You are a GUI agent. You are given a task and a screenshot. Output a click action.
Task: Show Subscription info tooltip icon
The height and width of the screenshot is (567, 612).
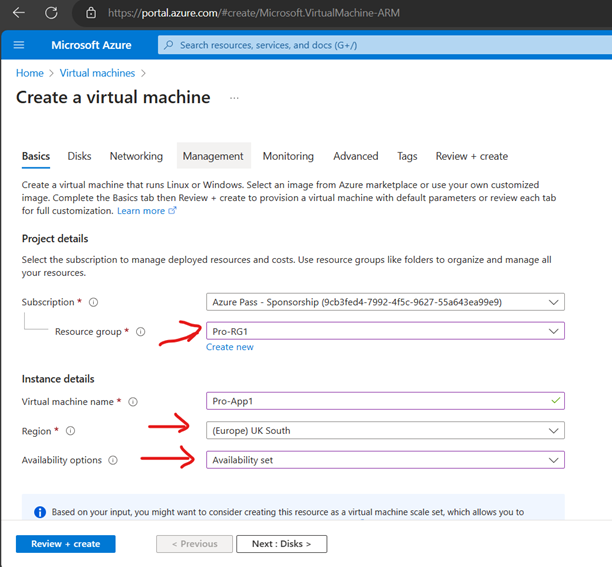pos(93,302)
